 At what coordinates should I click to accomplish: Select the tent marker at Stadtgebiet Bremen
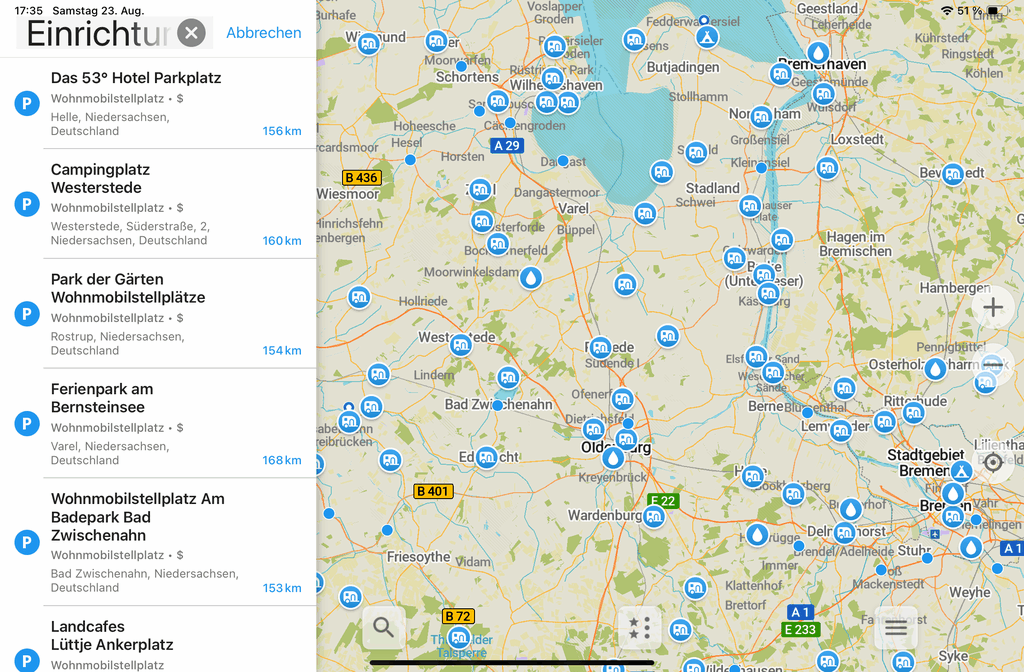961,471
